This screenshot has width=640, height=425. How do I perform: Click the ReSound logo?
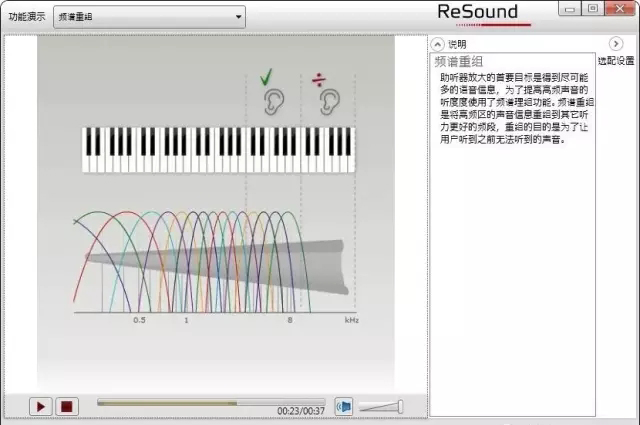coord(479,13)
